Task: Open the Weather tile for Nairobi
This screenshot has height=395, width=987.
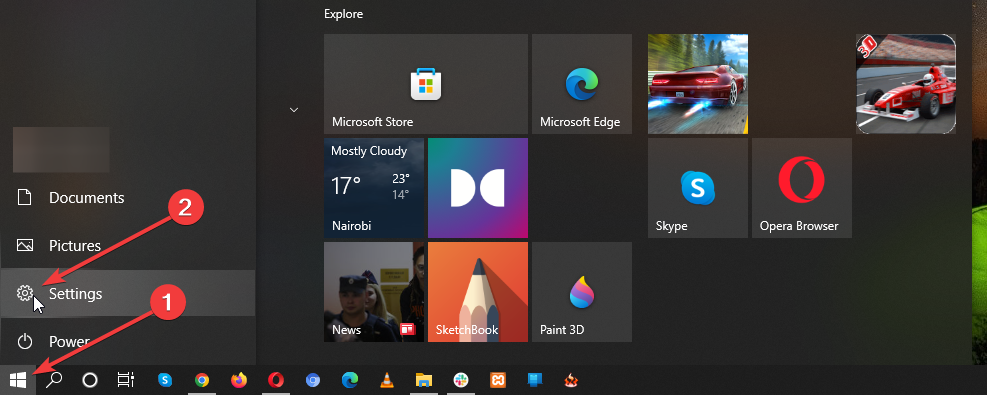Action: point(374,188)
